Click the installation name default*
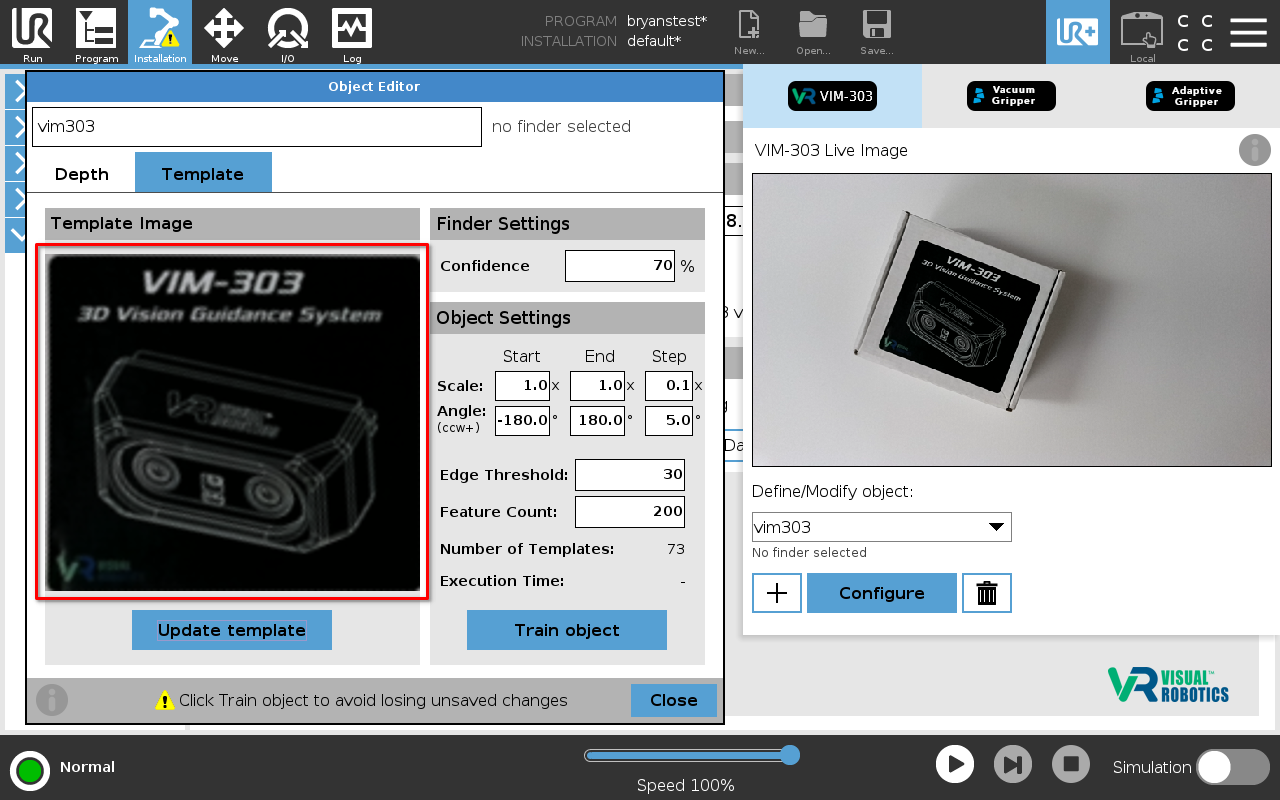The width and height of the screenshot is (1280, 800). coord(654,41)
